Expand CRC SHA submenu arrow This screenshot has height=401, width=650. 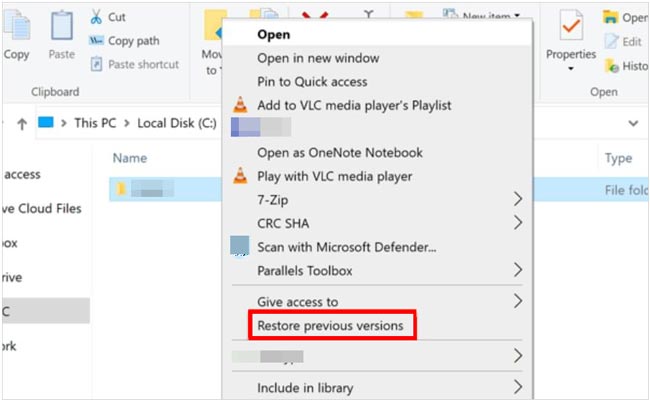(517, 223)
